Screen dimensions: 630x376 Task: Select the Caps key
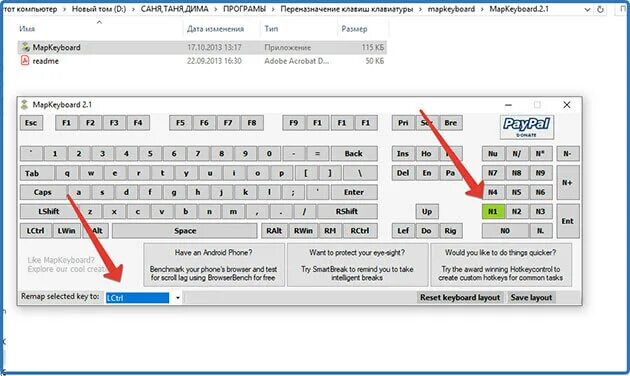(43, 192)
